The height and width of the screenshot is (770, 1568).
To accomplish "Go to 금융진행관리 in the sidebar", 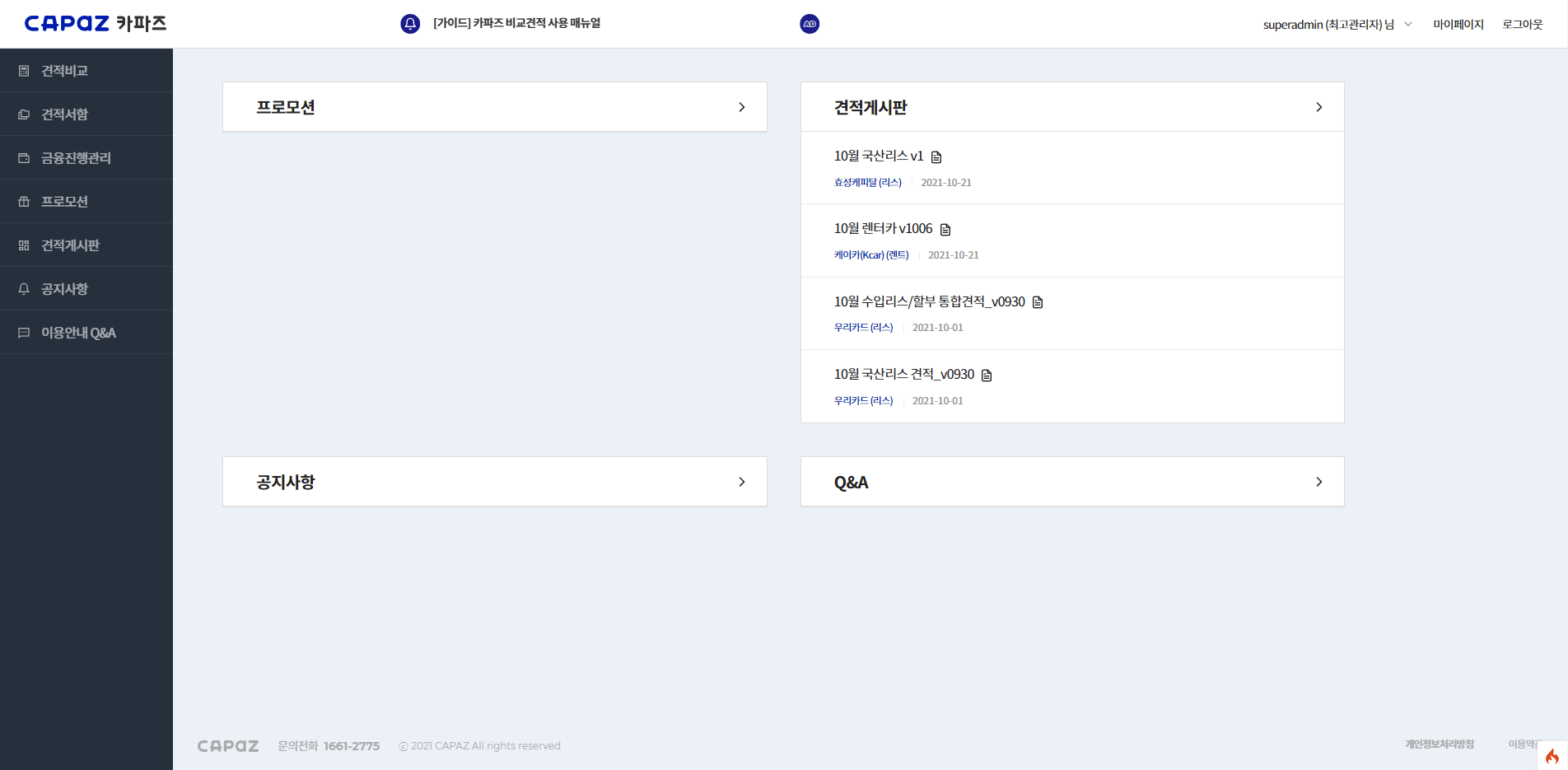I will [x=86, y=158].
